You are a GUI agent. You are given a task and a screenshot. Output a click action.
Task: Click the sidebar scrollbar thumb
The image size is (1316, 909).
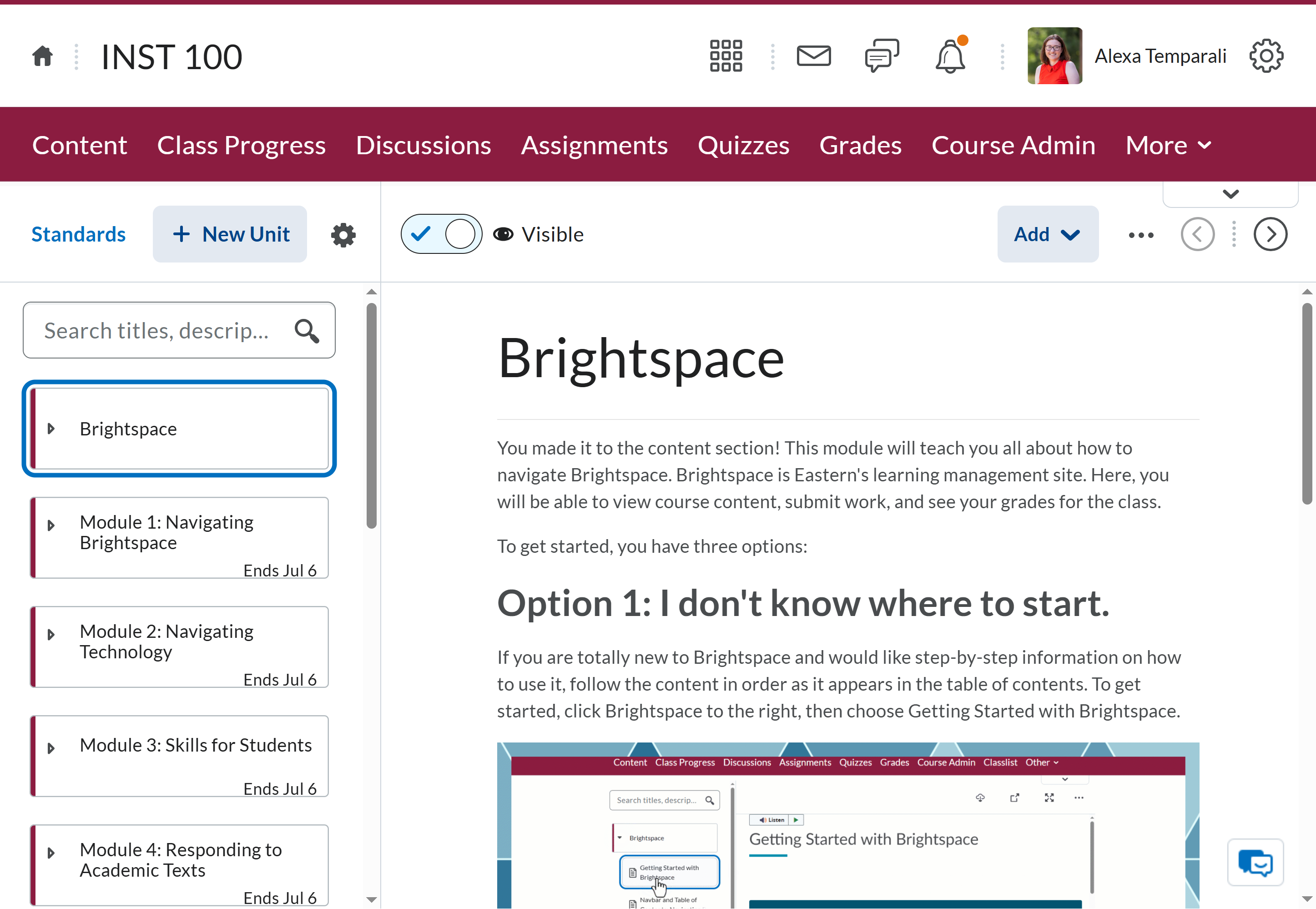371,416
